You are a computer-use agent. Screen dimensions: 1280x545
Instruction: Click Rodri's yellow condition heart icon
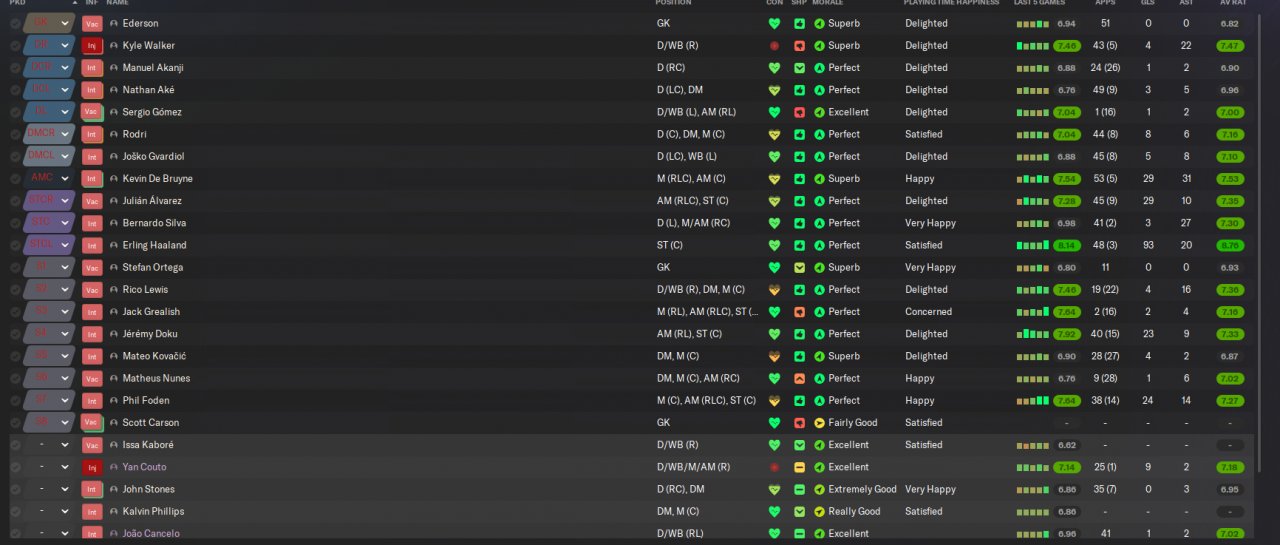pyautogui.click(x=773, y=134)
